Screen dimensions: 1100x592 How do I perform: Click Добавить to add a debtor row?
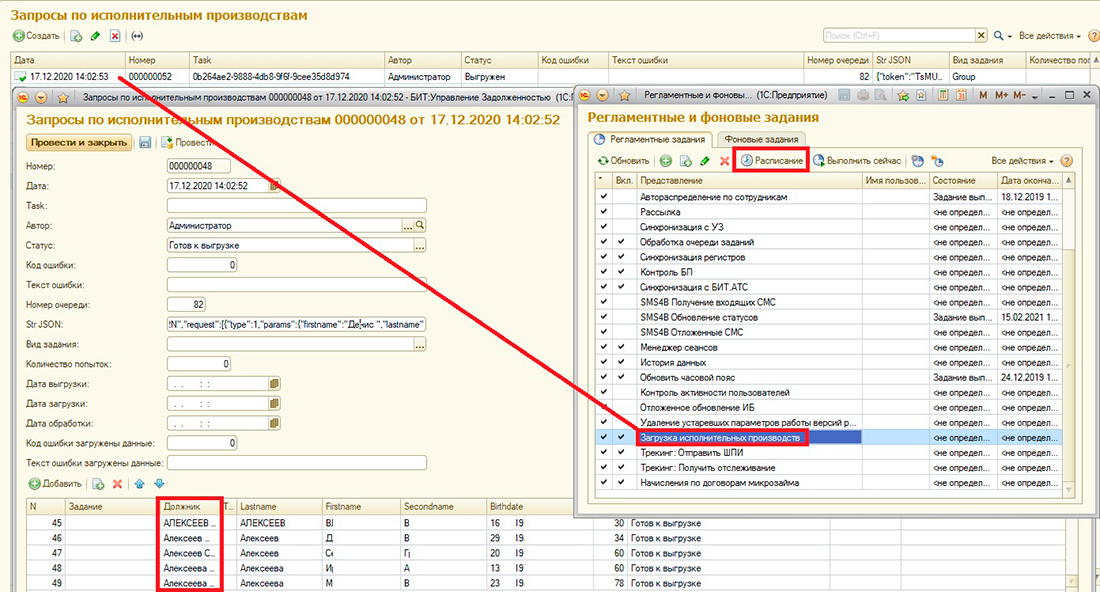pyautogui.click(x=56, y=484)
